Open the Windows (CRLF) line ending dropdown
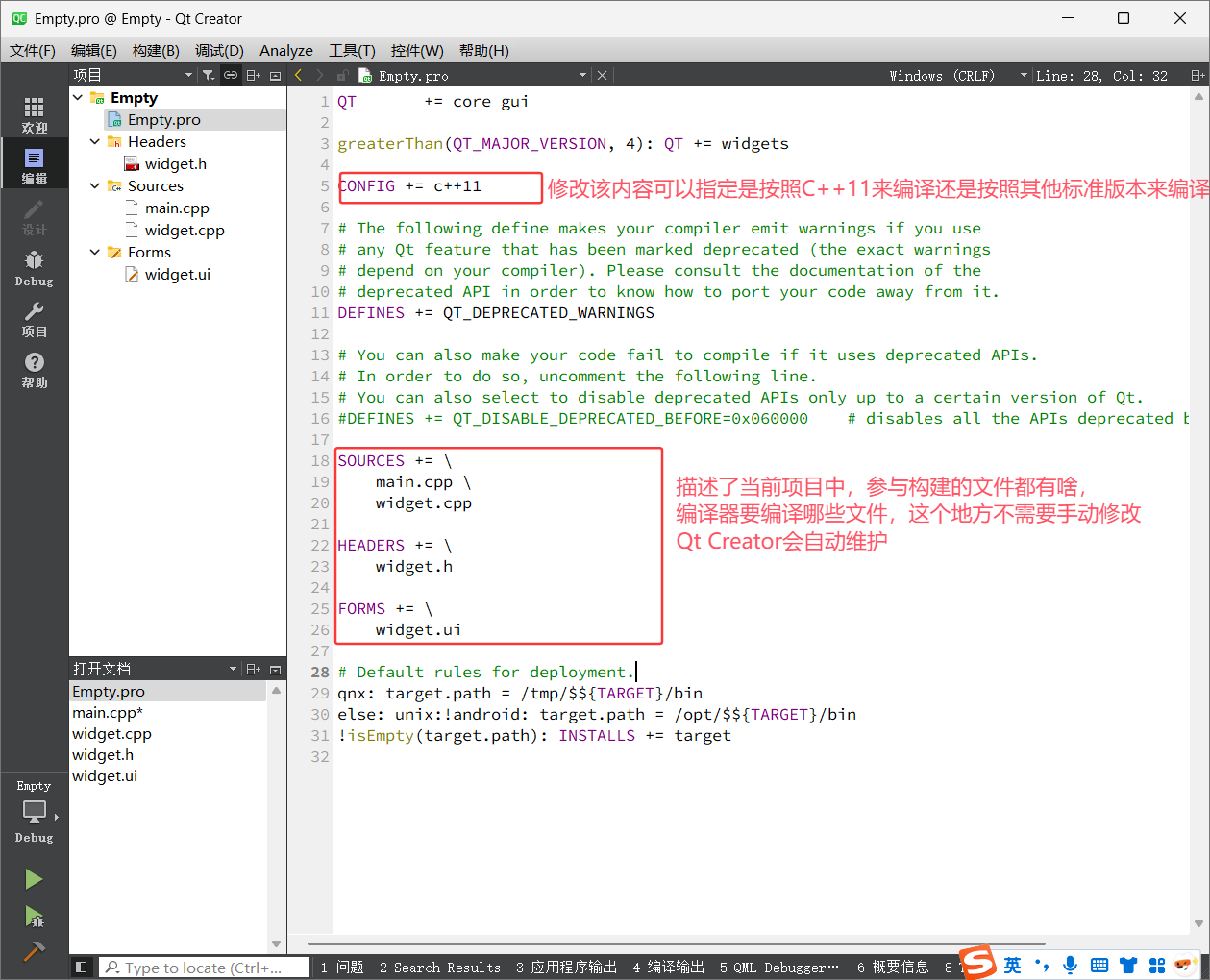Viewport: 1210px width, 980px height. tap(957, 75)
